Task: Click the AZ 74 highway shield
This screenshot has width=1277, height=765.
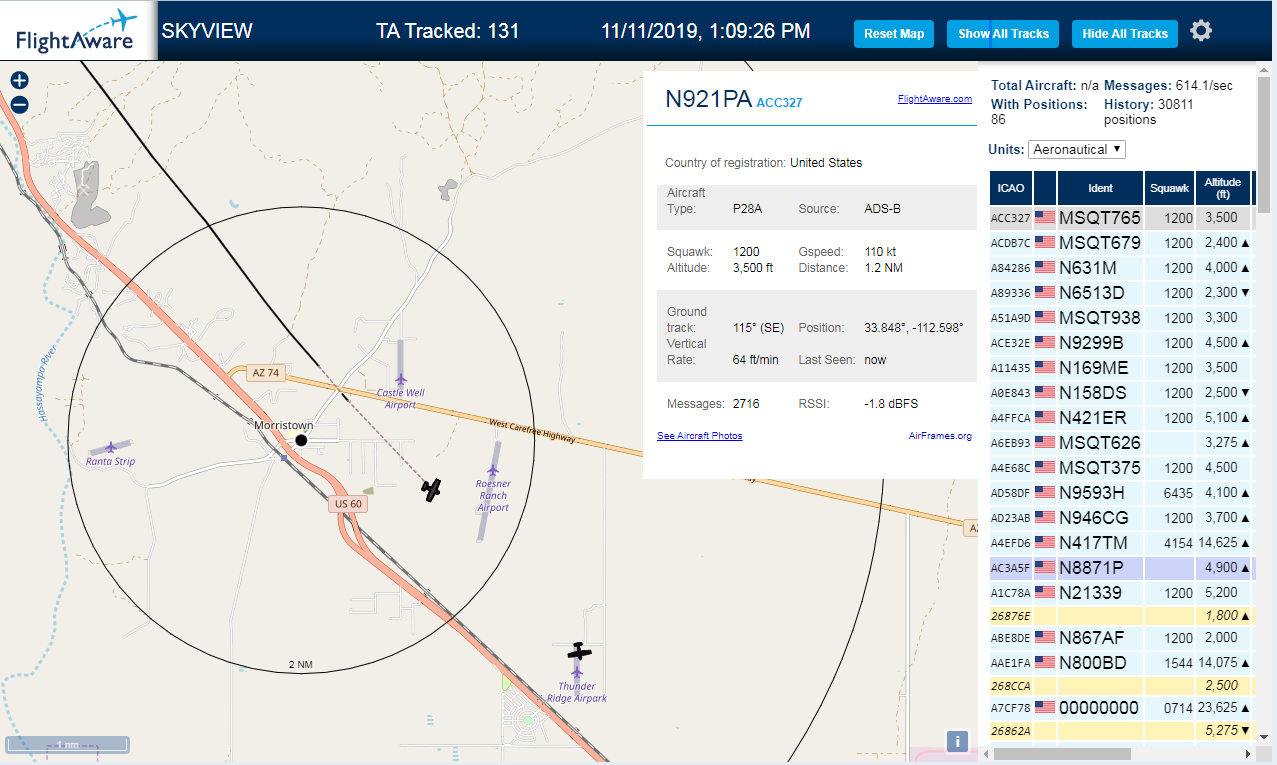Action: click(x=266, y=373)
